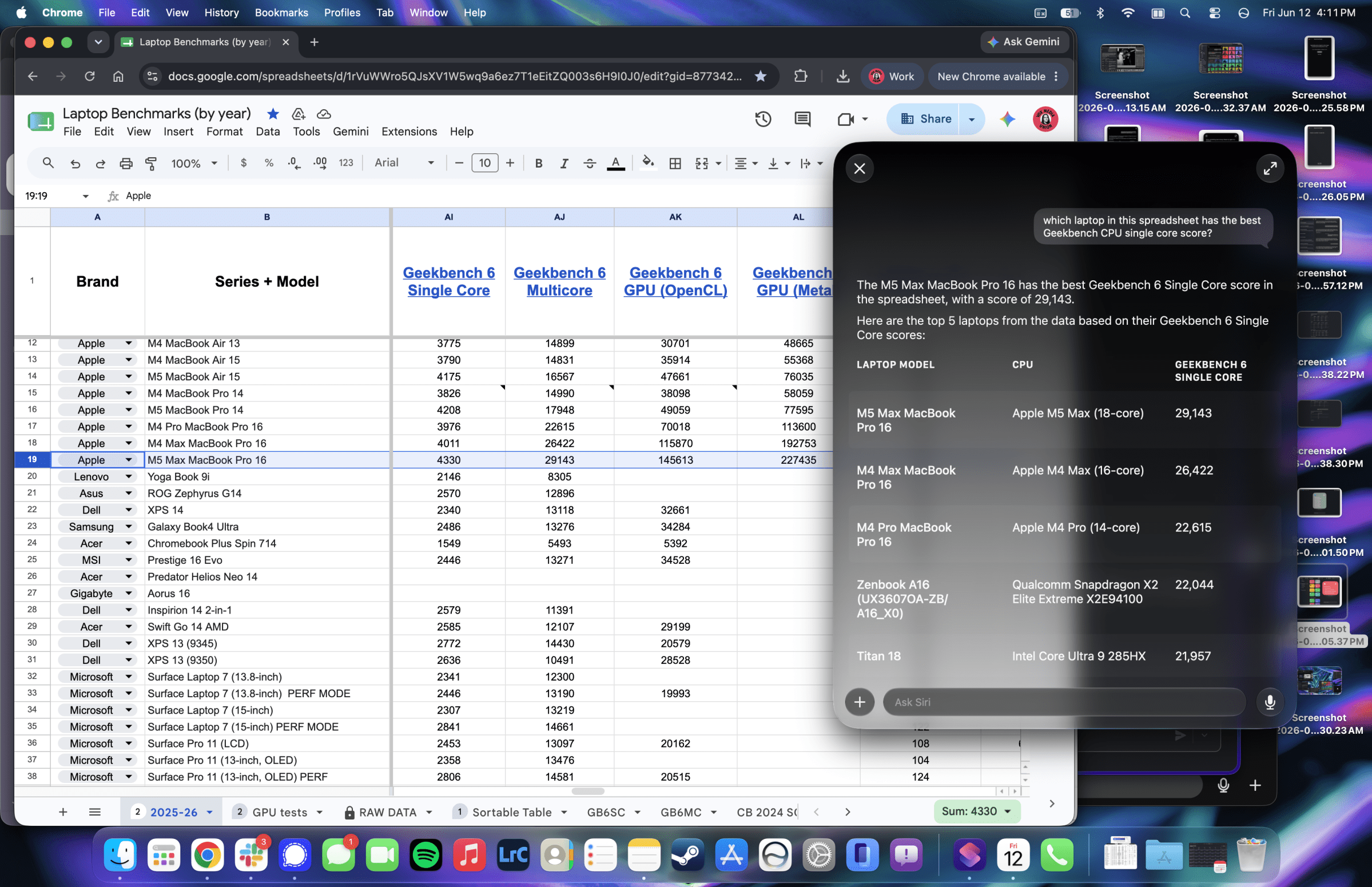Open the name box dropdown arrow

(x=85, y=196)
